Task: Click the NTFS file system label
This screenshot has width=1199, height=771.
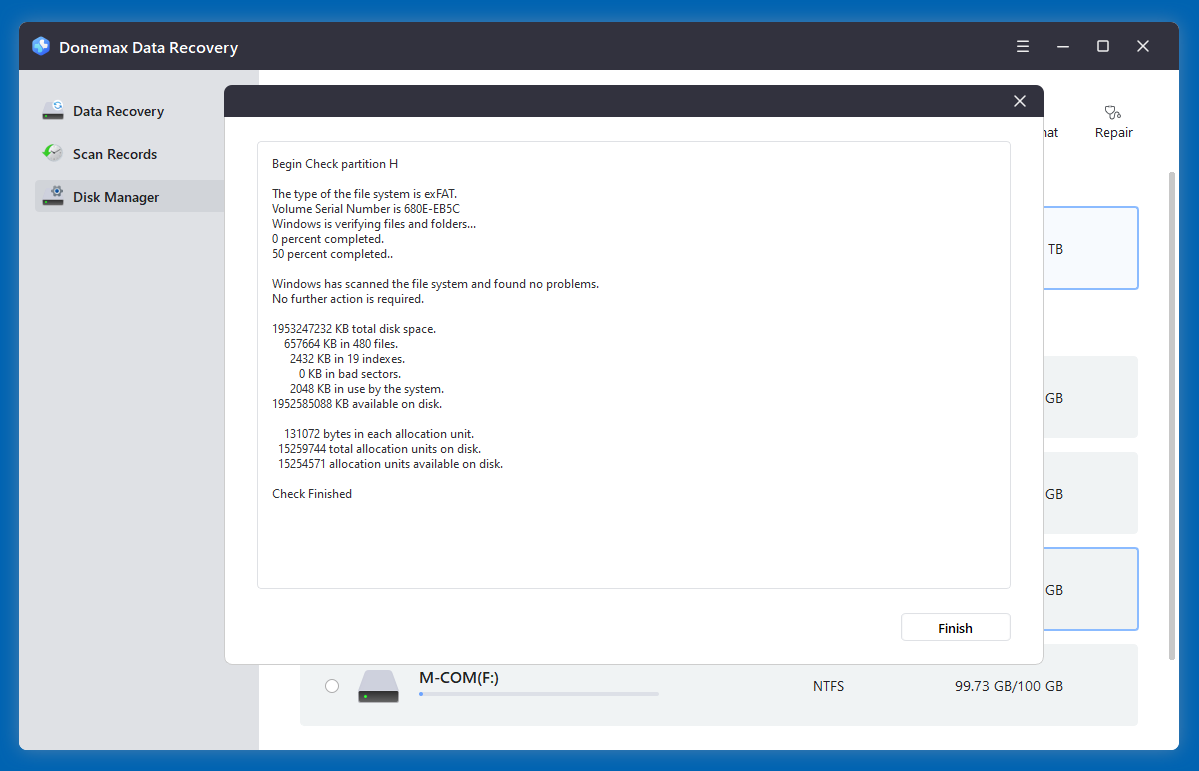Action: coord(828,685)
